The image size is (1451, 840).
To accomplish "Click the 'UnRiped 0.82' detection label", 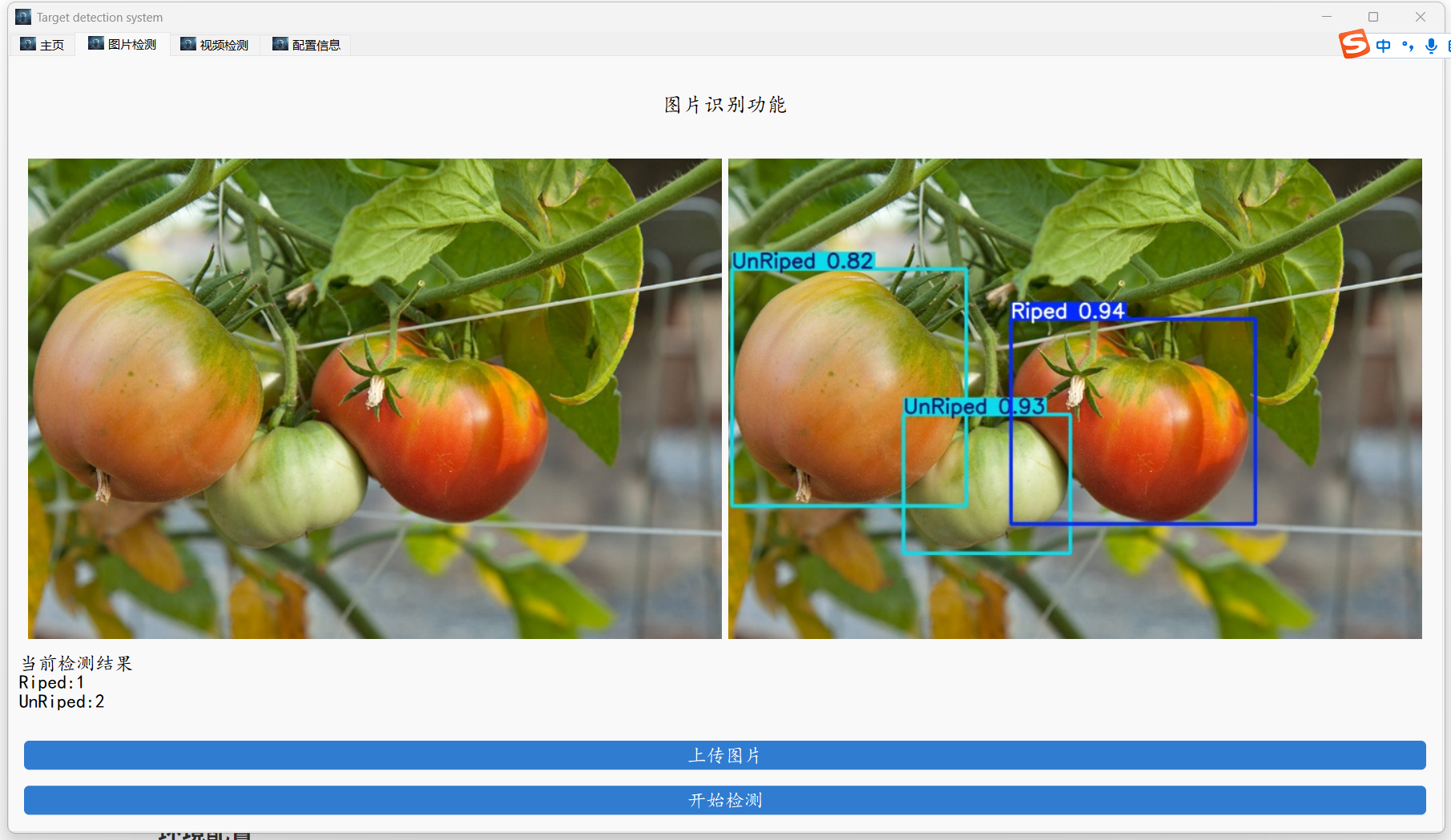I will 803,261.
